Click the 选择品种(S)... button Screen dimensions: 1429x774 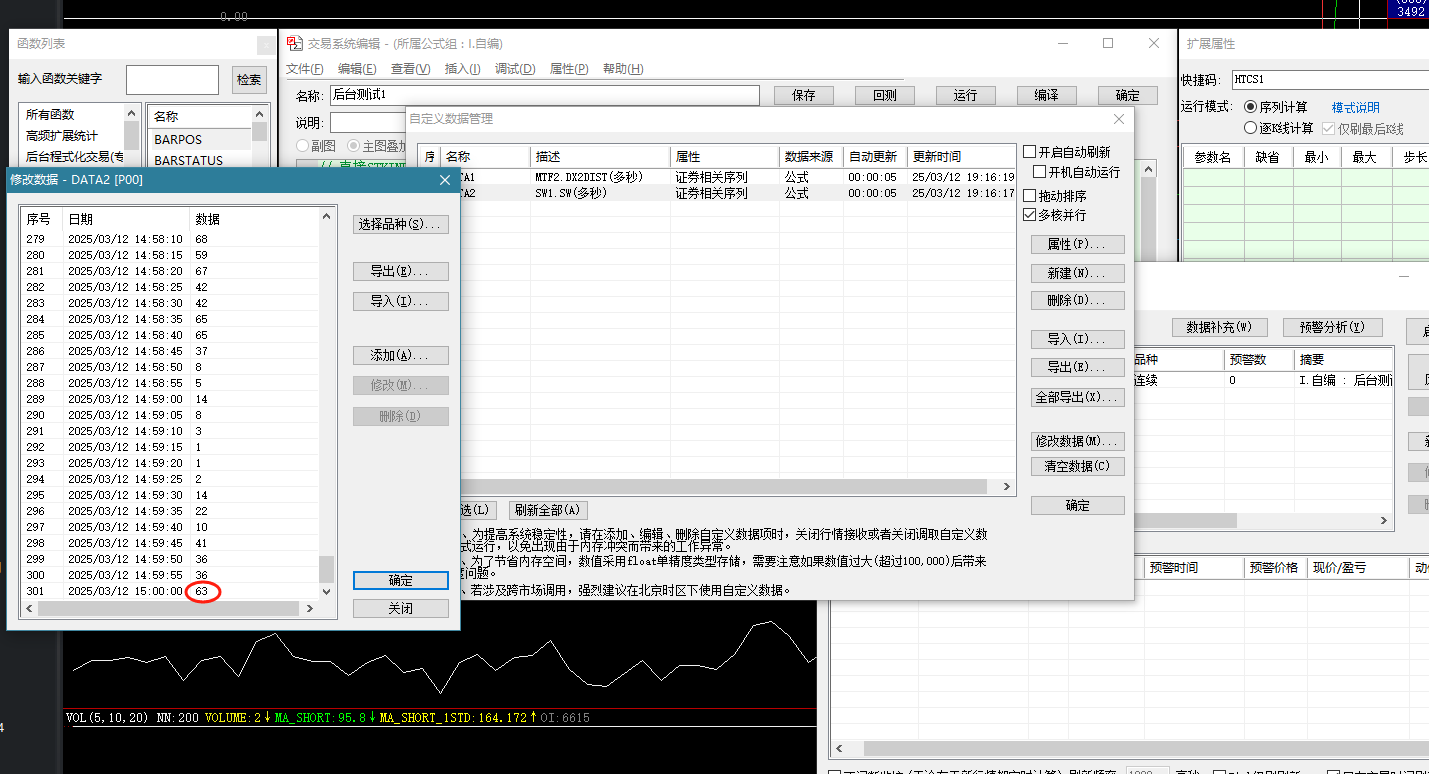[401, 224]
